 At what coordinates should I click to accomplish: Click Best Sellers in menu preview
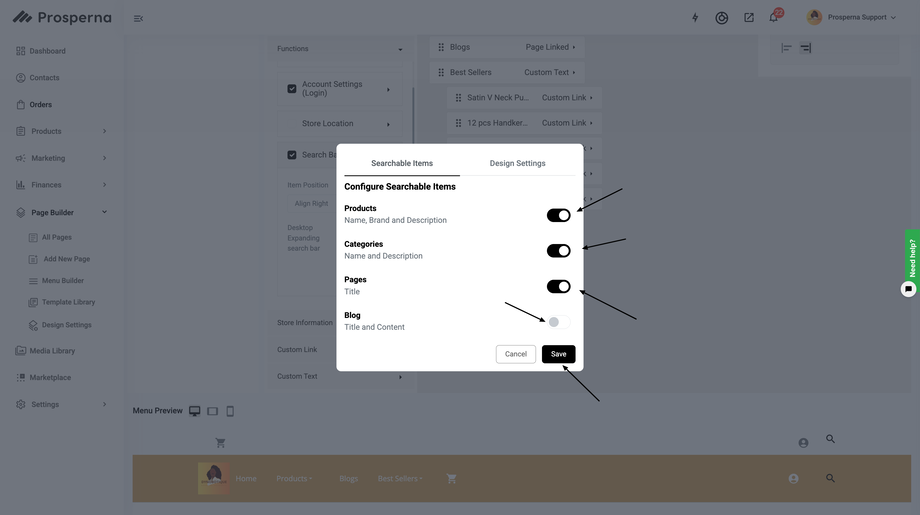coord(398,479)
